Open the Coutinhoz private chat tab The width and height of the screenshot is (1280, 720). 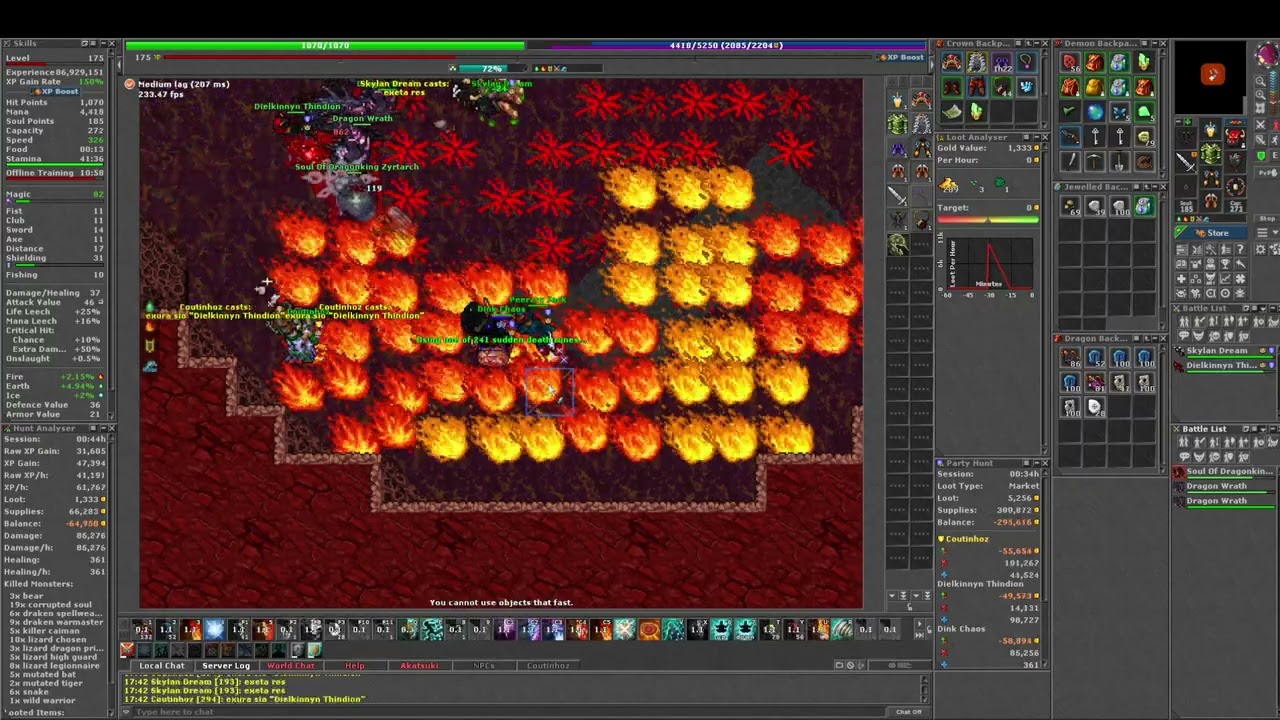(548, 666)
